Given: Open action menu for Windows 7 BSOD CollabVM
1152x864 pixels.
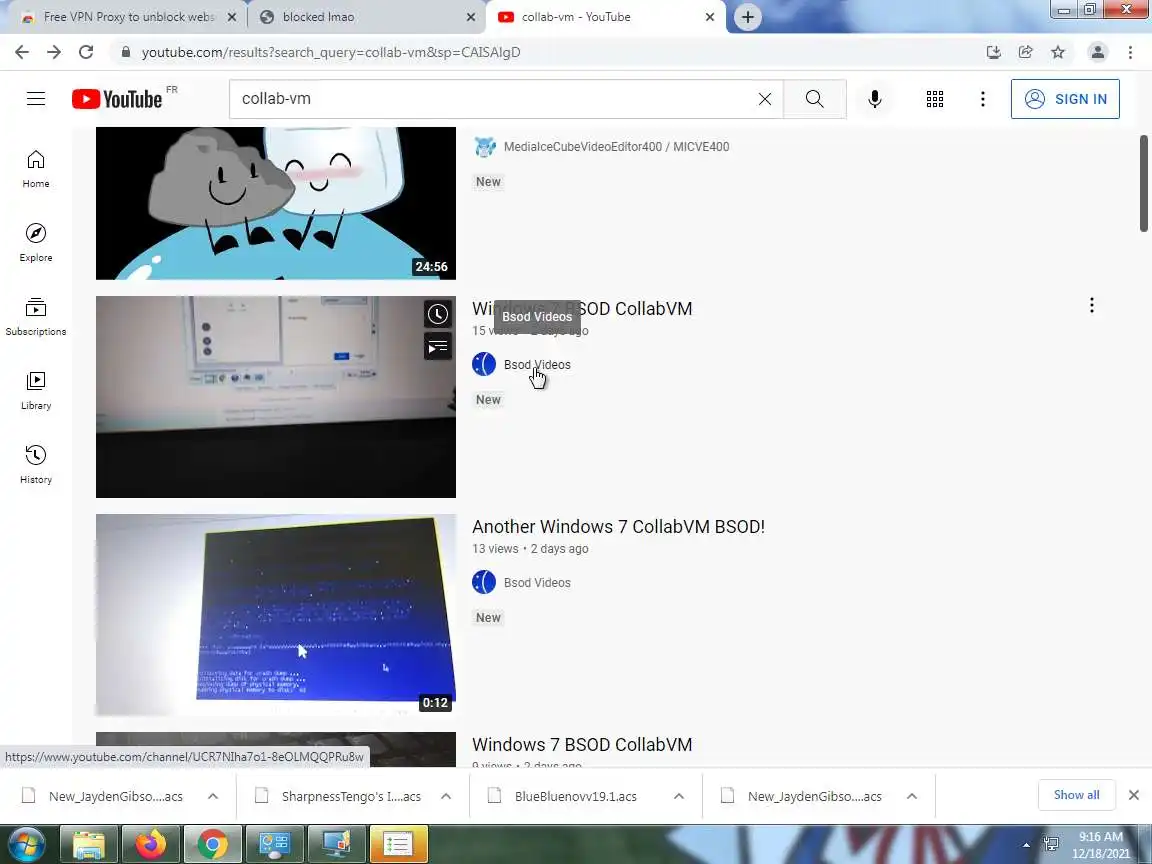Looking at the screenshot, I should [1092, 305].
